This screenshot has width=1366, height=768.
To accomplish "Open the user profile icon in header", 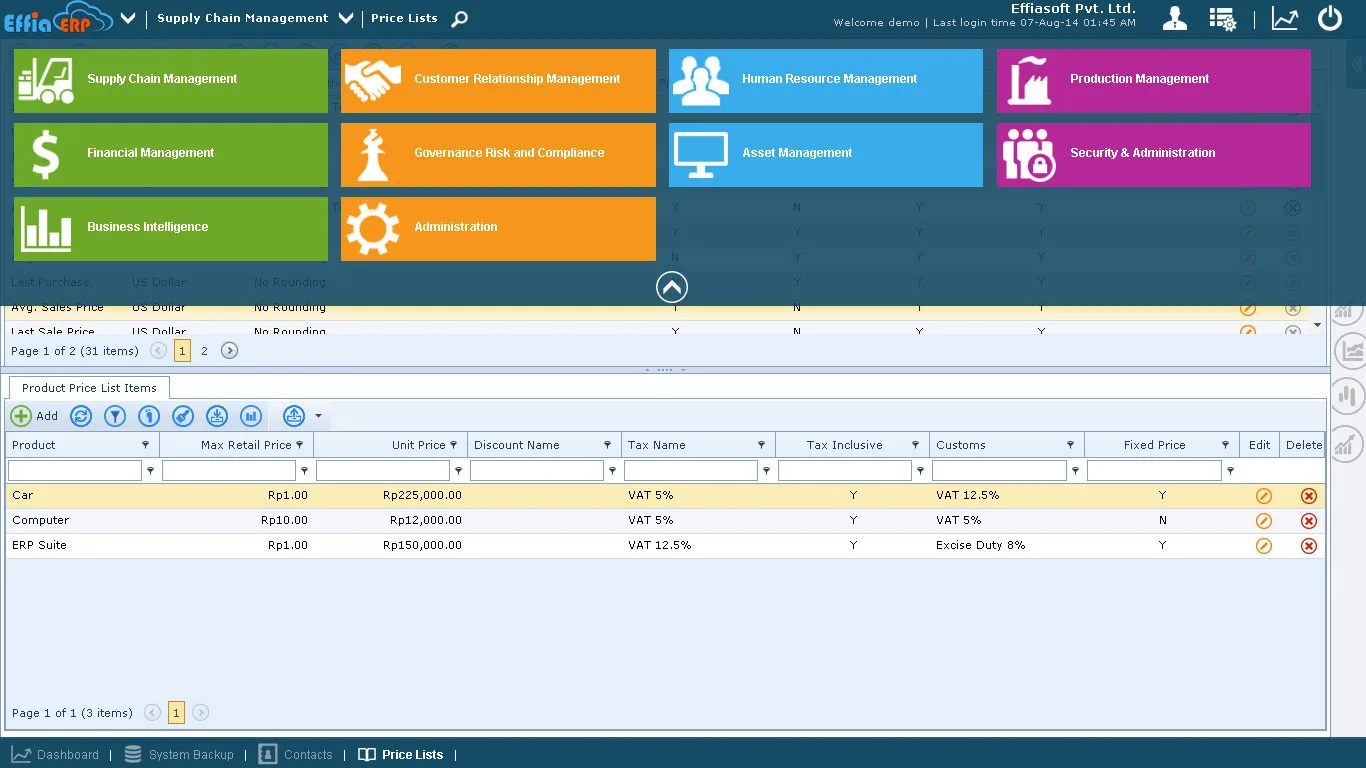I will (x=1175, y=18).
